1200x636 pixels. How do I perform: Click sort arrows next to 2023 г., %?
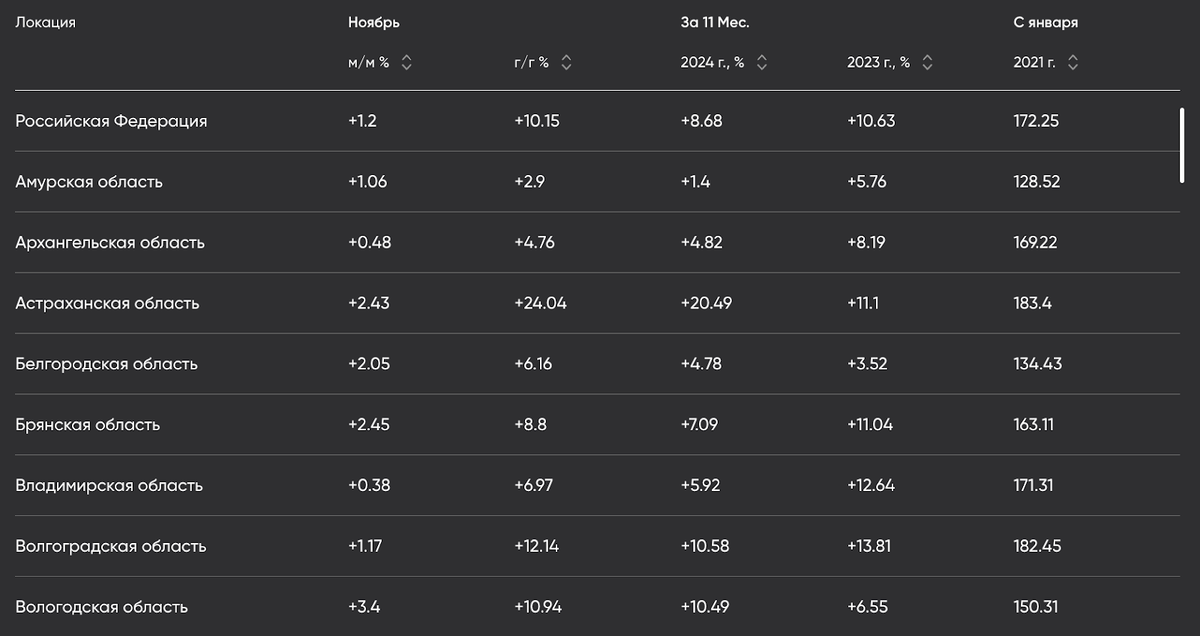coord(927,63)
